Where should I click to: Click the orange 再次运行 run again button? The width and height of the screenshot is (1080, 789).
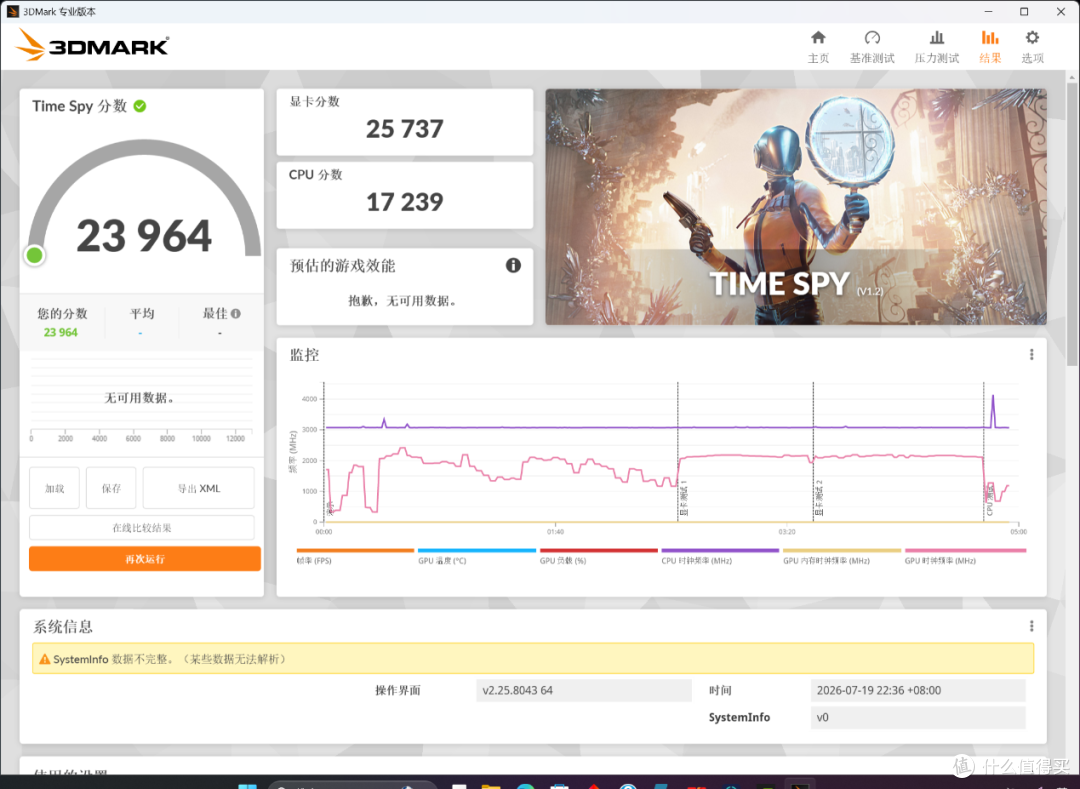145,558
